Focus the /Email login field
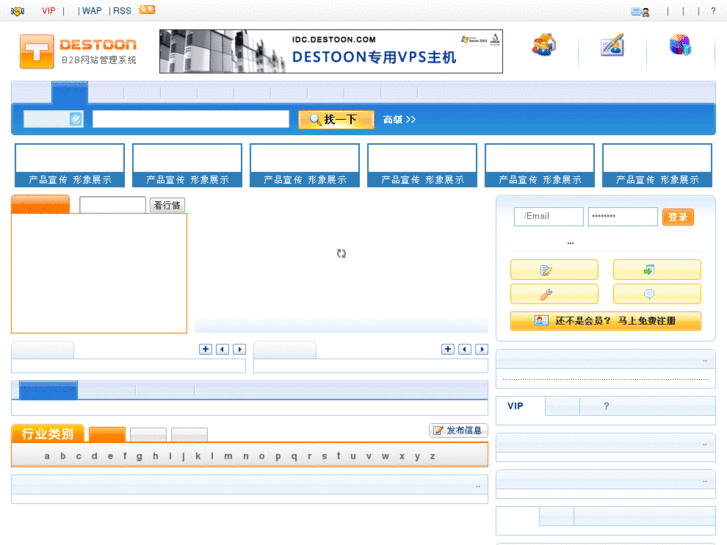The width and height of the screenshot is (727, 545). click(548, 217)
